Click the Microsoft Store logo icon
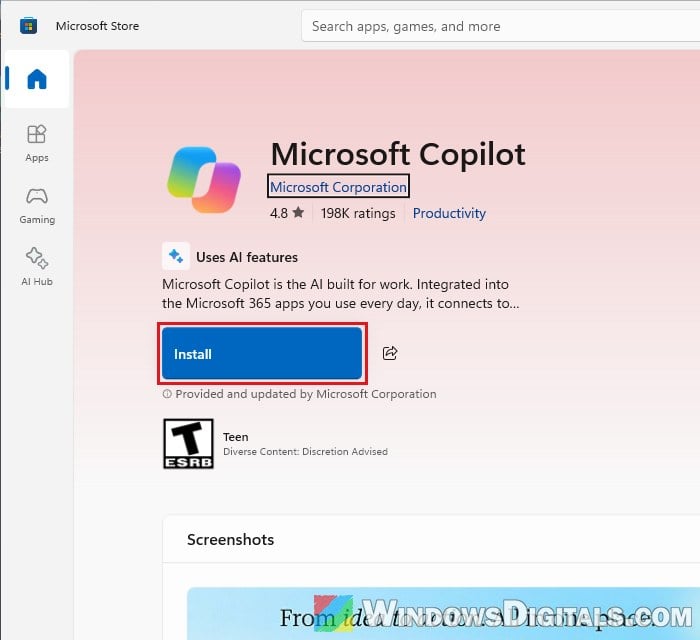Screen dimensions: 700x640 click(29, 26)
